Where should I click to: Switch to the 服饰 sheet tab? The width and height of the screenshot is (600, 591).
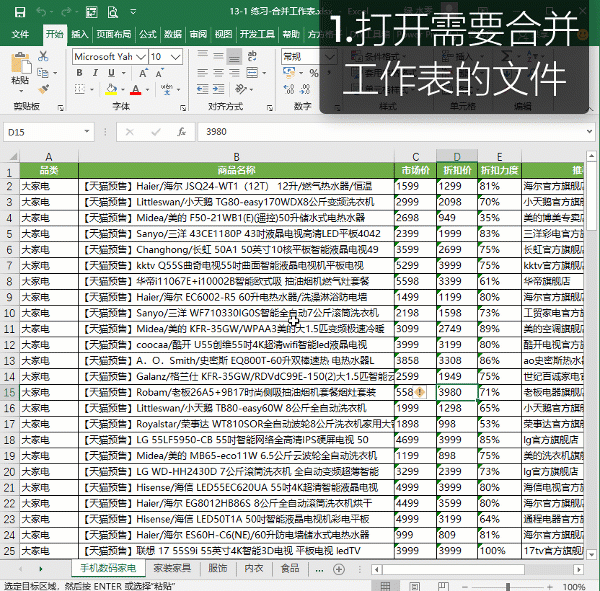tap(217, 568)
